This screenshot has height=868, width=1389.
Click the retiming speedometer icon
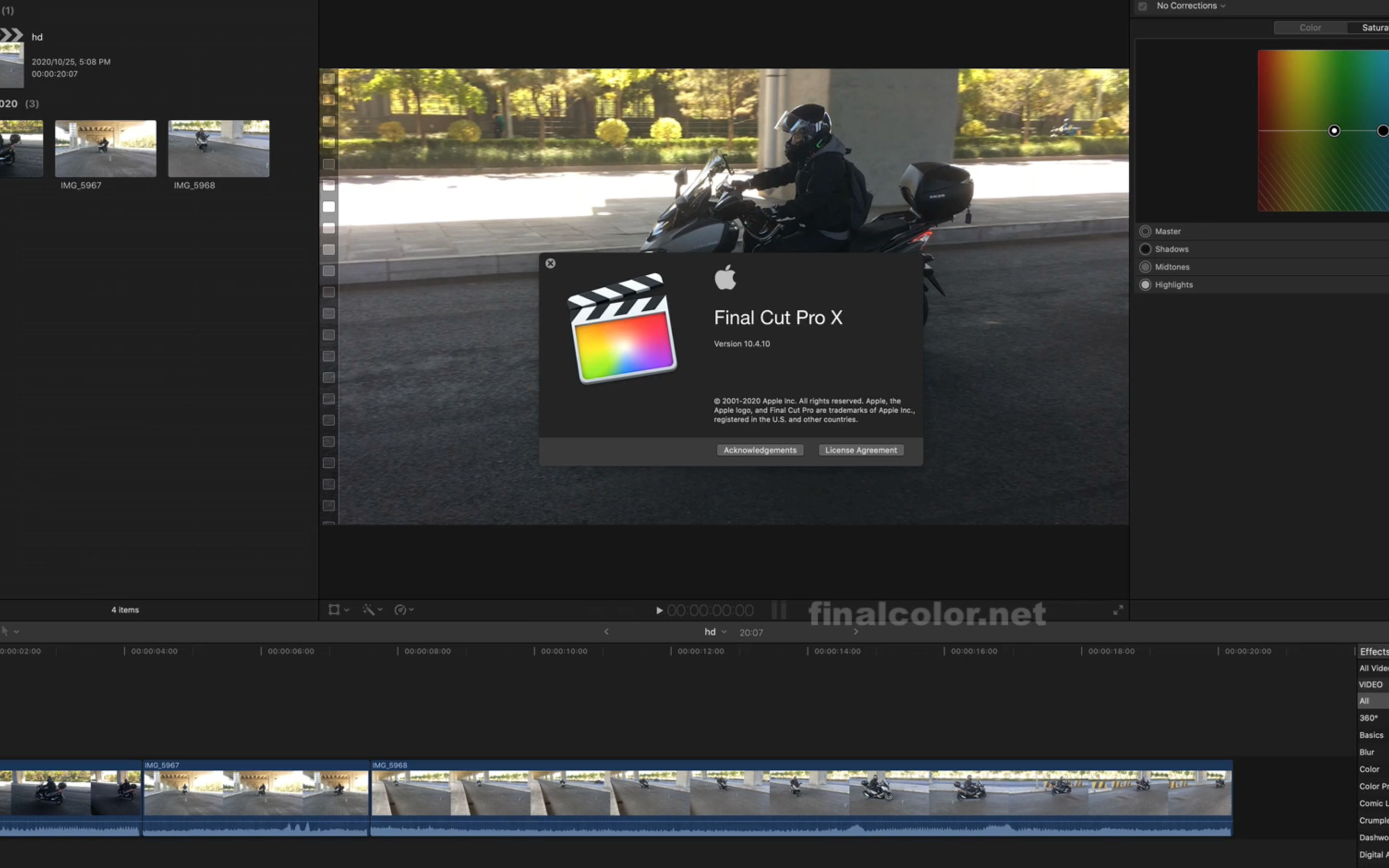401,609
